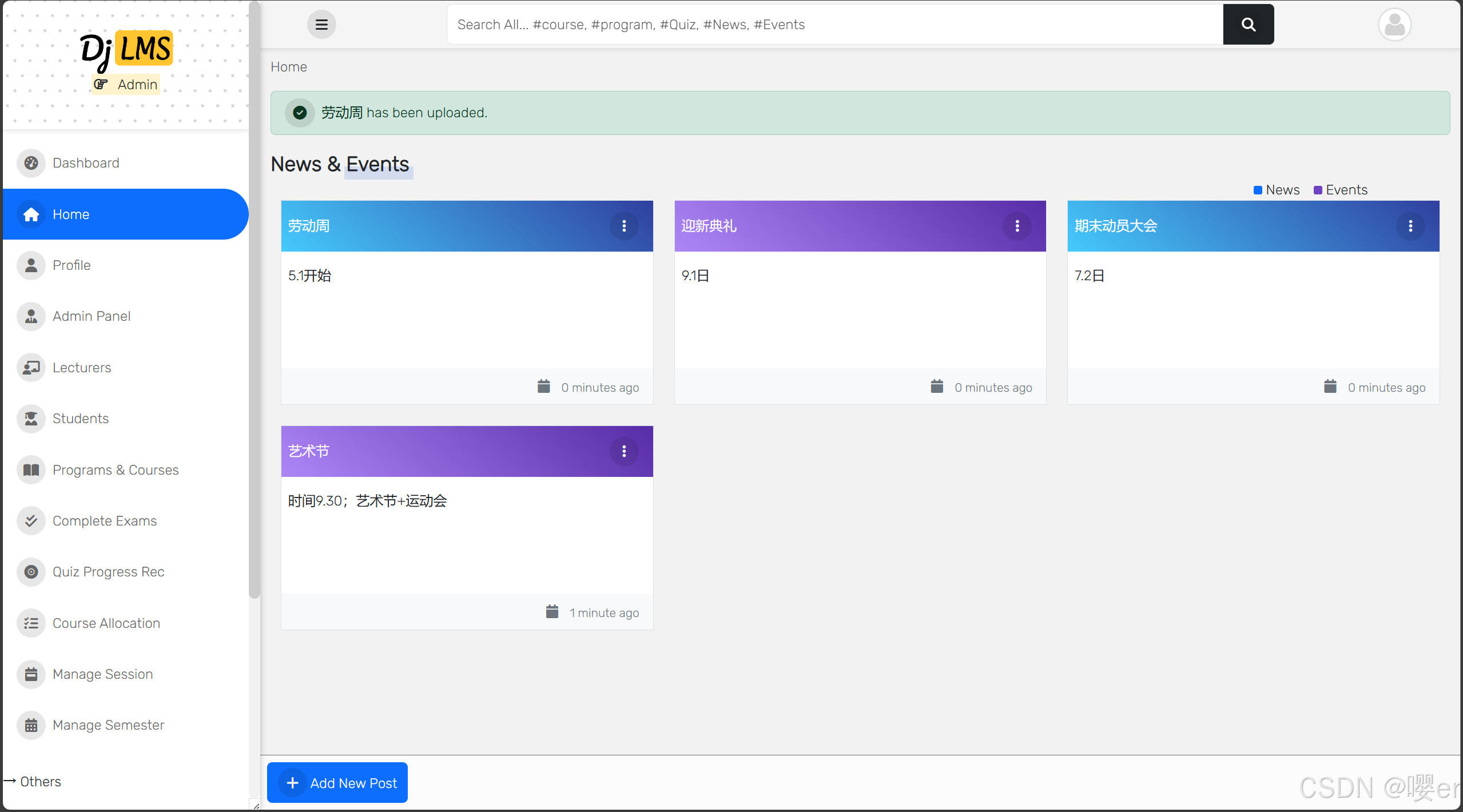1463x812 pixels.
Task: Click the Home breadcrumb link
Action: pyautogui.click(x=289, y=67)
